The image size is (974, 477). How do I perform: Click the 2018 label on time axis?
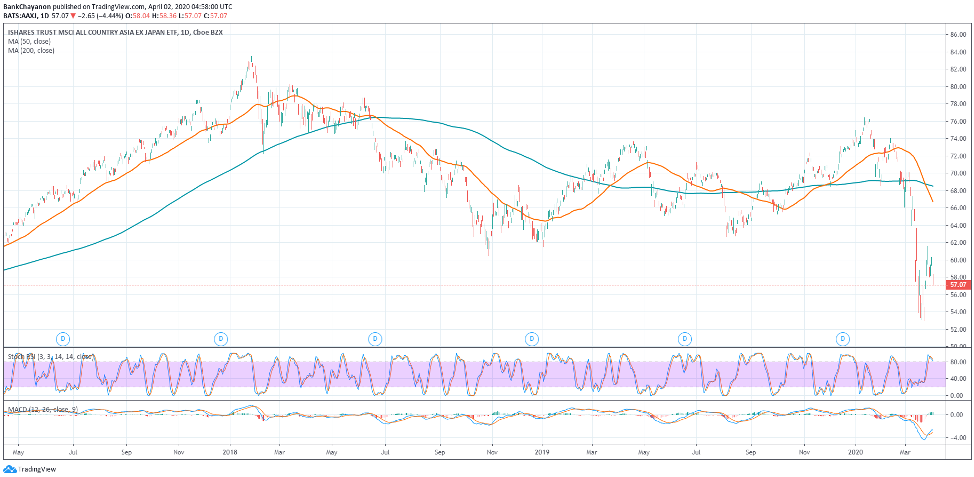230,453
